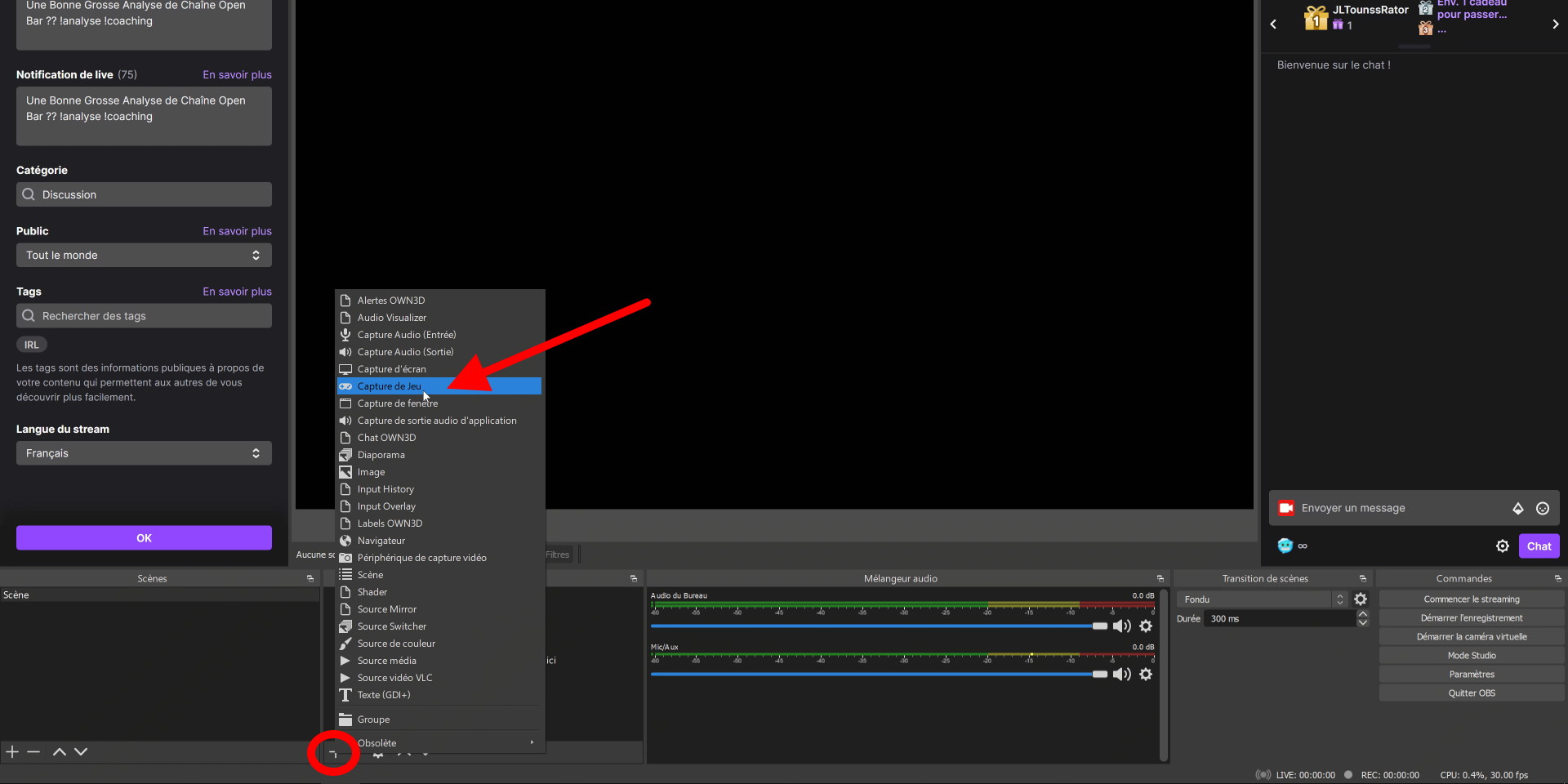The height and width of the screenshot is (784, 1568).
Task: Open the 'Tout le monde' audience dropdown
Action: [144, 255]
